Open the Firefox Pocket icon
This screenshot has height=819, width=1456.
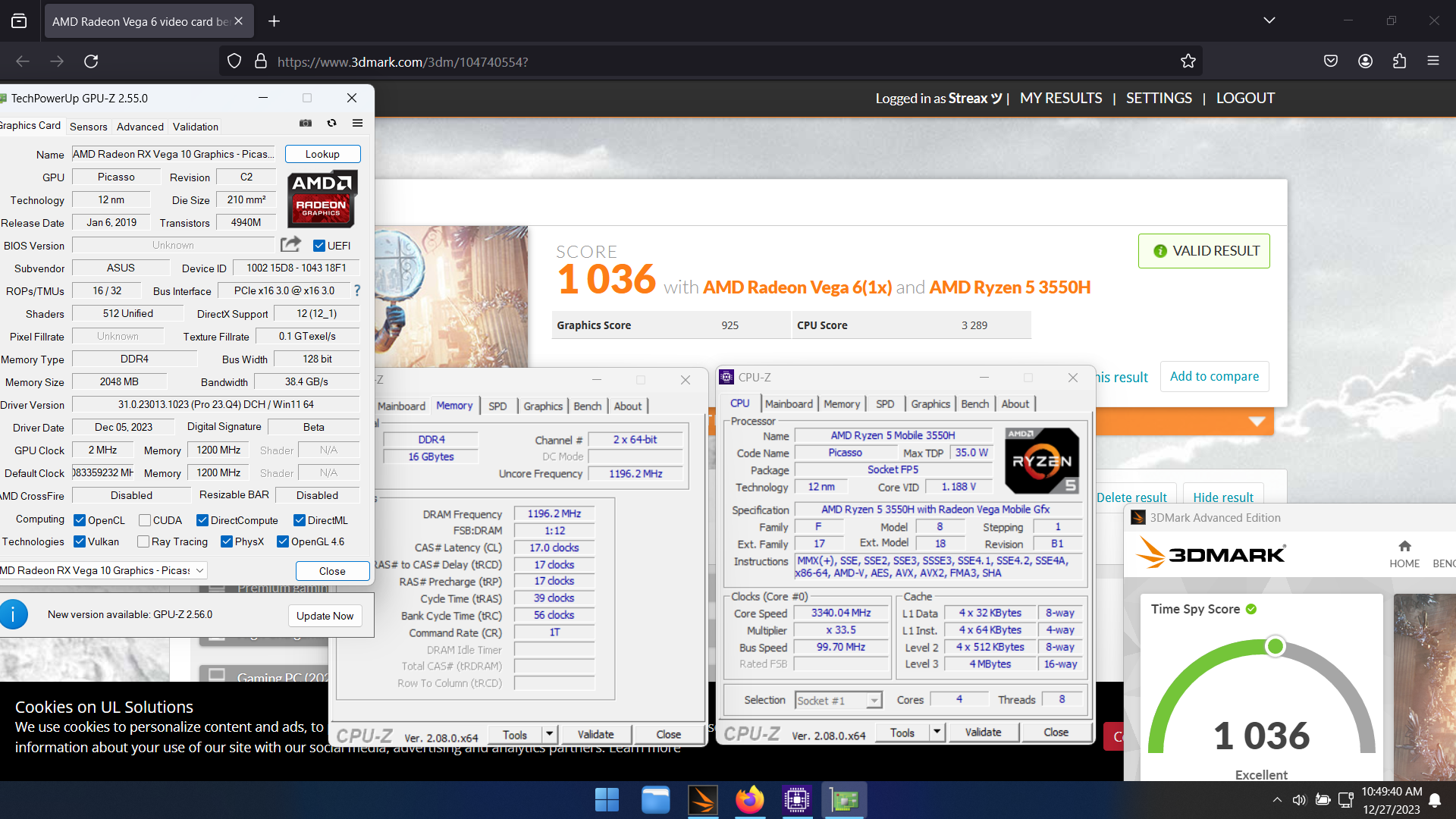pos(1331,61)
